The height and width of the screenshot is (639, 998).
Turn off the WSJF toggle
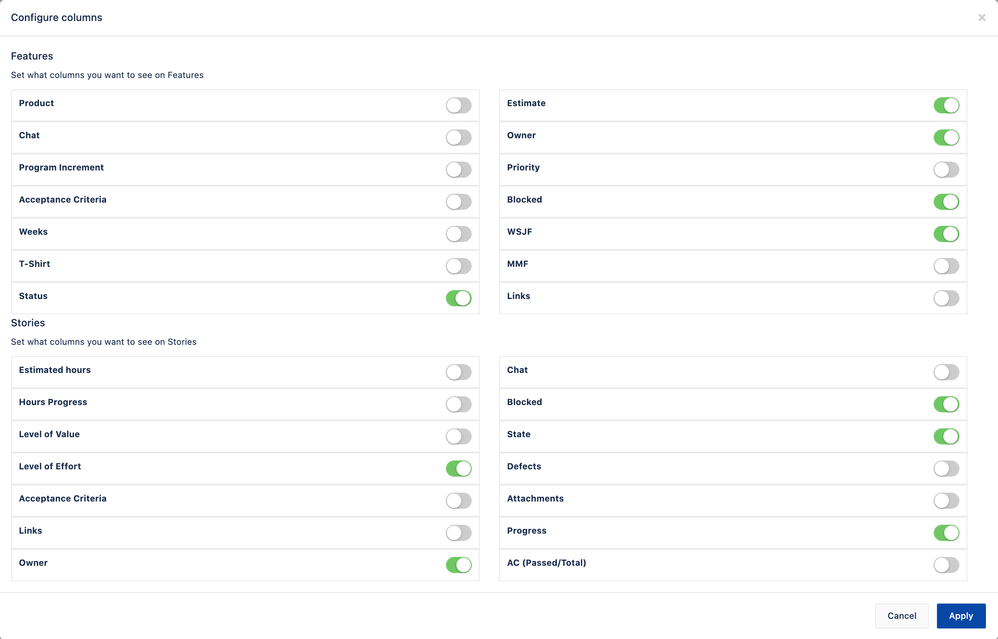(x=946, y=233)
